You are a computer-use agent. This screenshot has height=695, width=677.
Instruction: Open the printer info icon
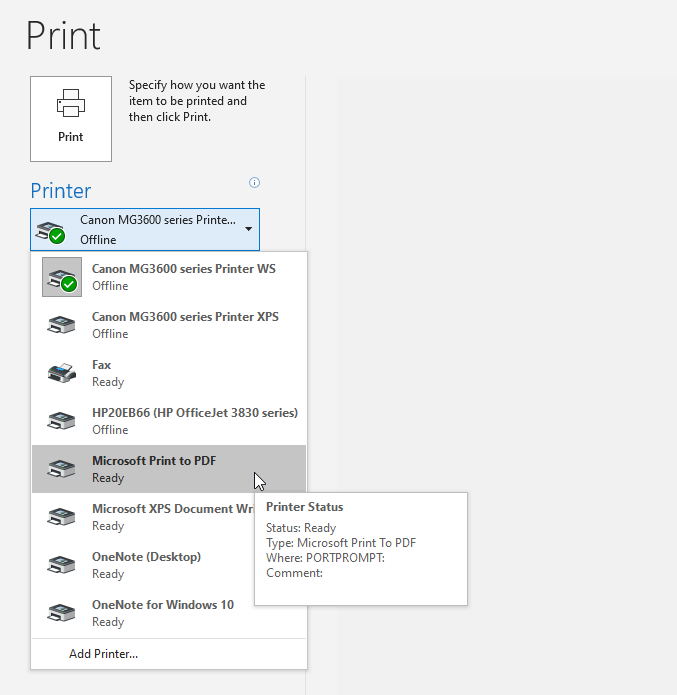point(254,183)
